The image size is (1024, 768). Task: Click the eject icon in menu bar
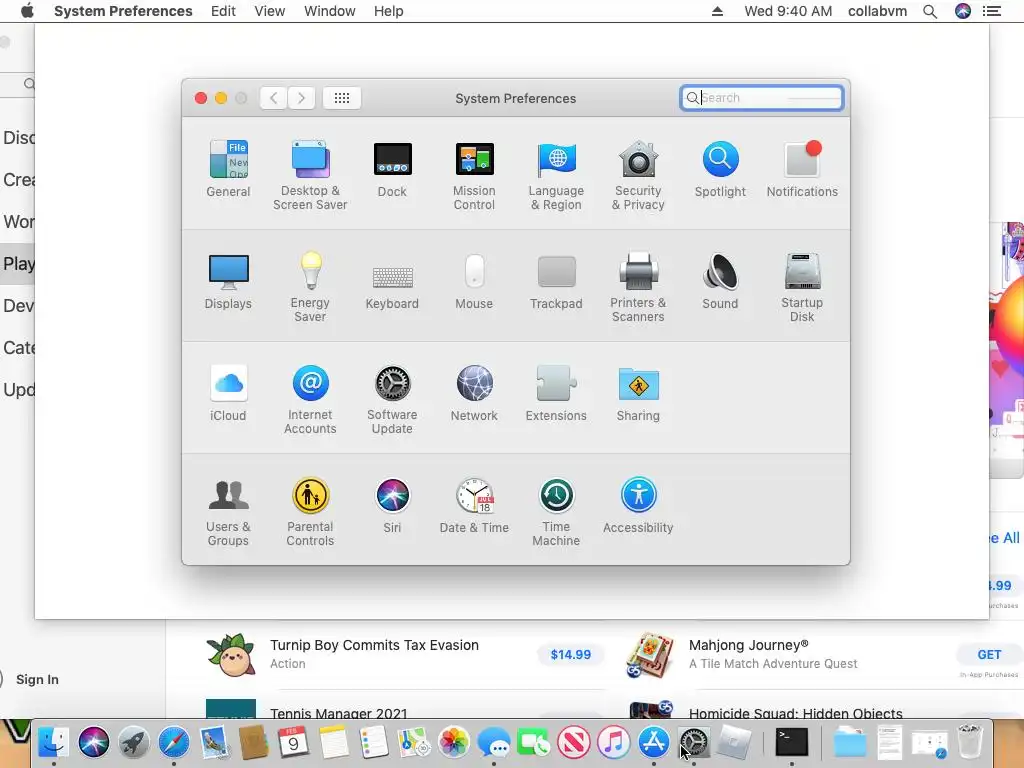pos(717,11)
